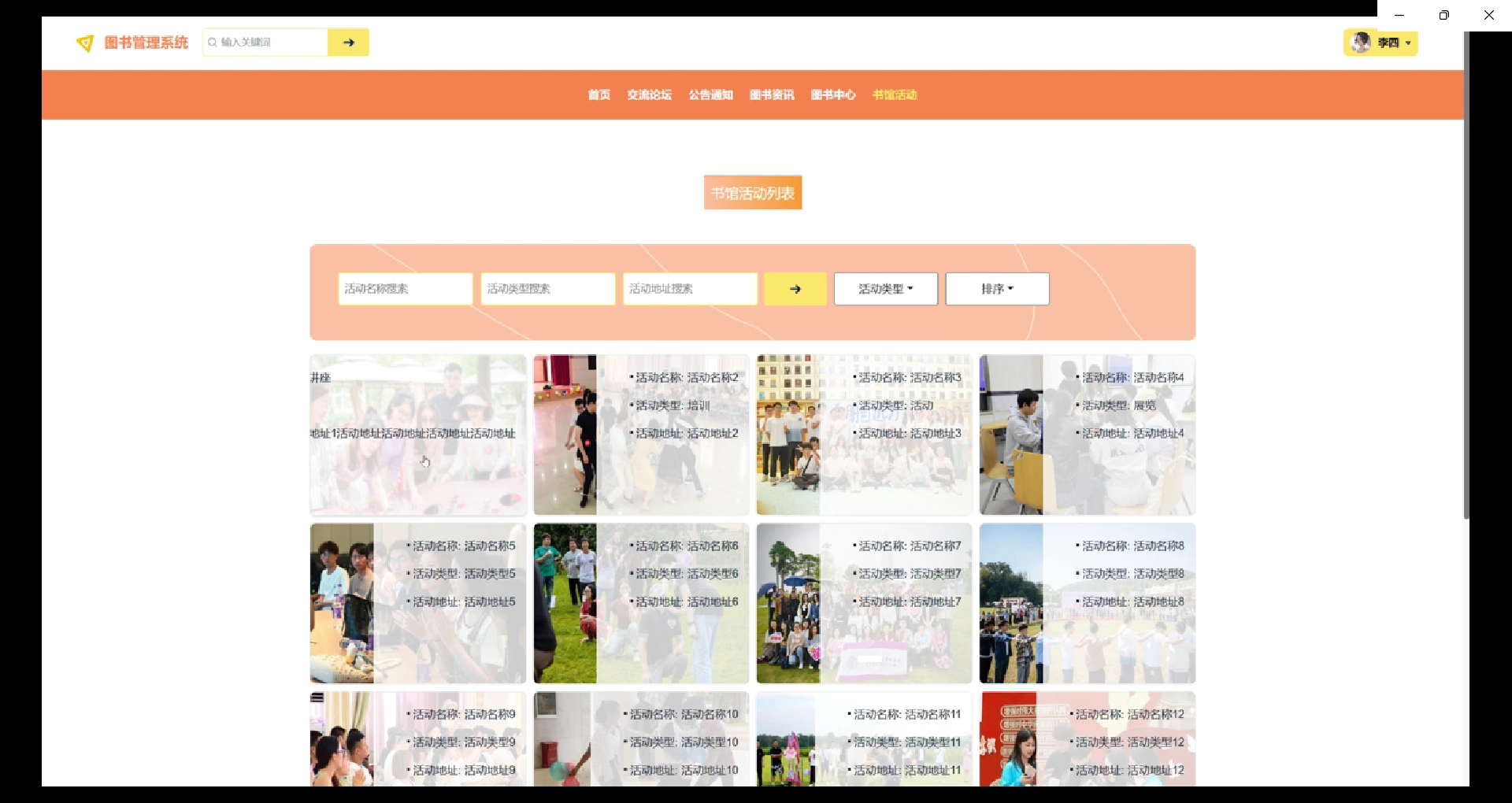1512x803 pixels.
Task: Click the text 活动名称: 活动名称5
Action: pyautogui.click(x=464, y=546)
